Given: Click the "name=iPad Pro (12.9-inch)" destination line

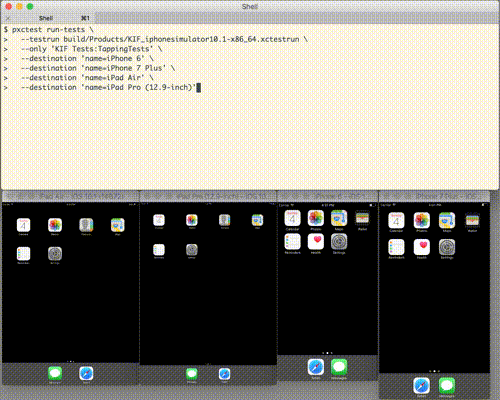Looking at the screenshot, I should click(102, 88).
